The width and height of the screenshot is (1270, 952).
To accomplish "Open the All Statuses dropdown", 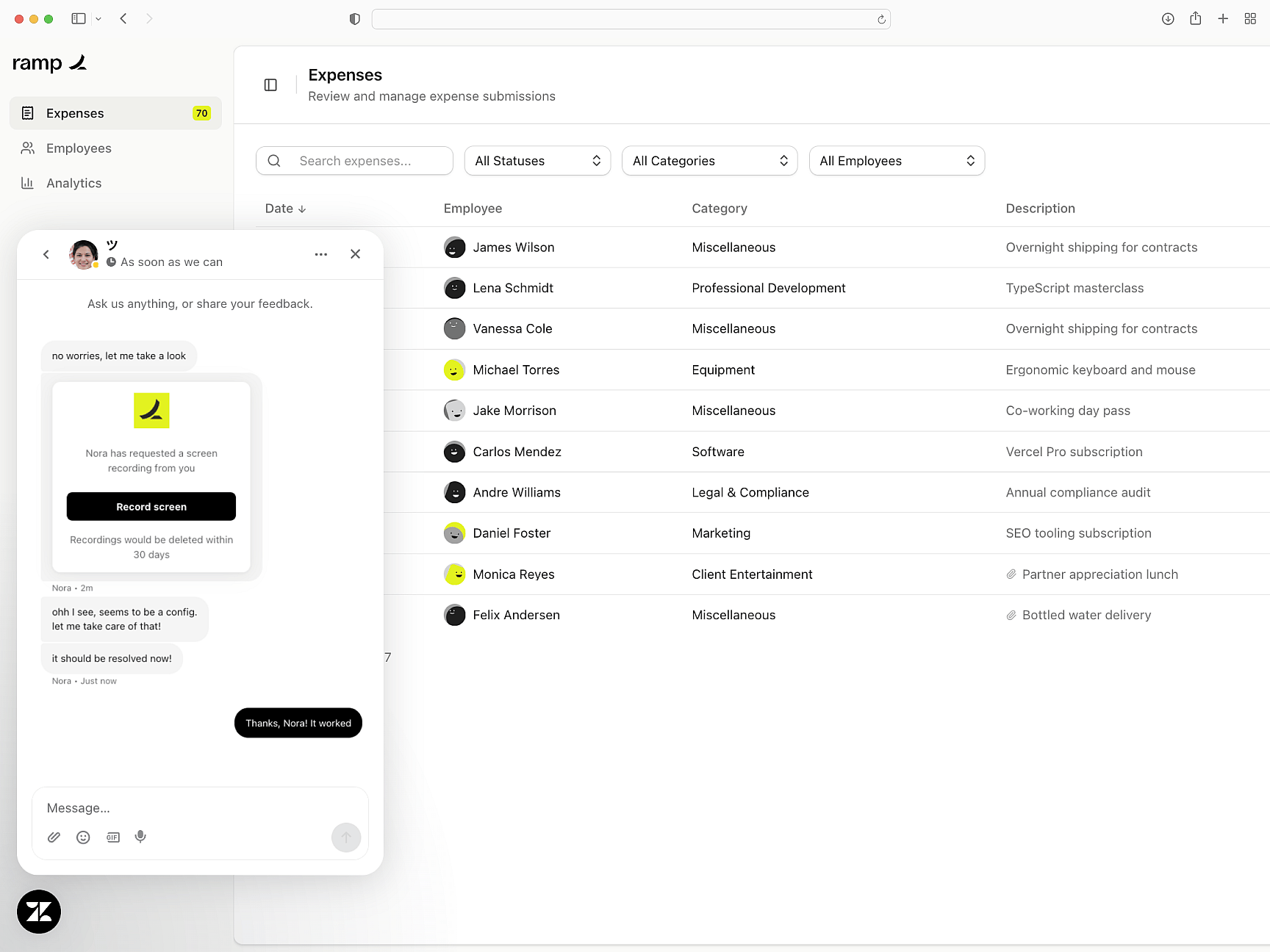I will coord(537,160).
